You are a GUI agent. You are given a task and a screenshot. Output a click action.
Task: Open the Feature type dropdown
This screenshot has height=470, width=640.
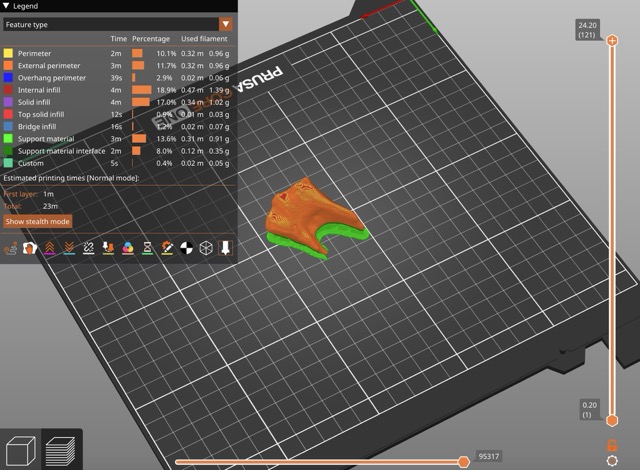(117, 23)
